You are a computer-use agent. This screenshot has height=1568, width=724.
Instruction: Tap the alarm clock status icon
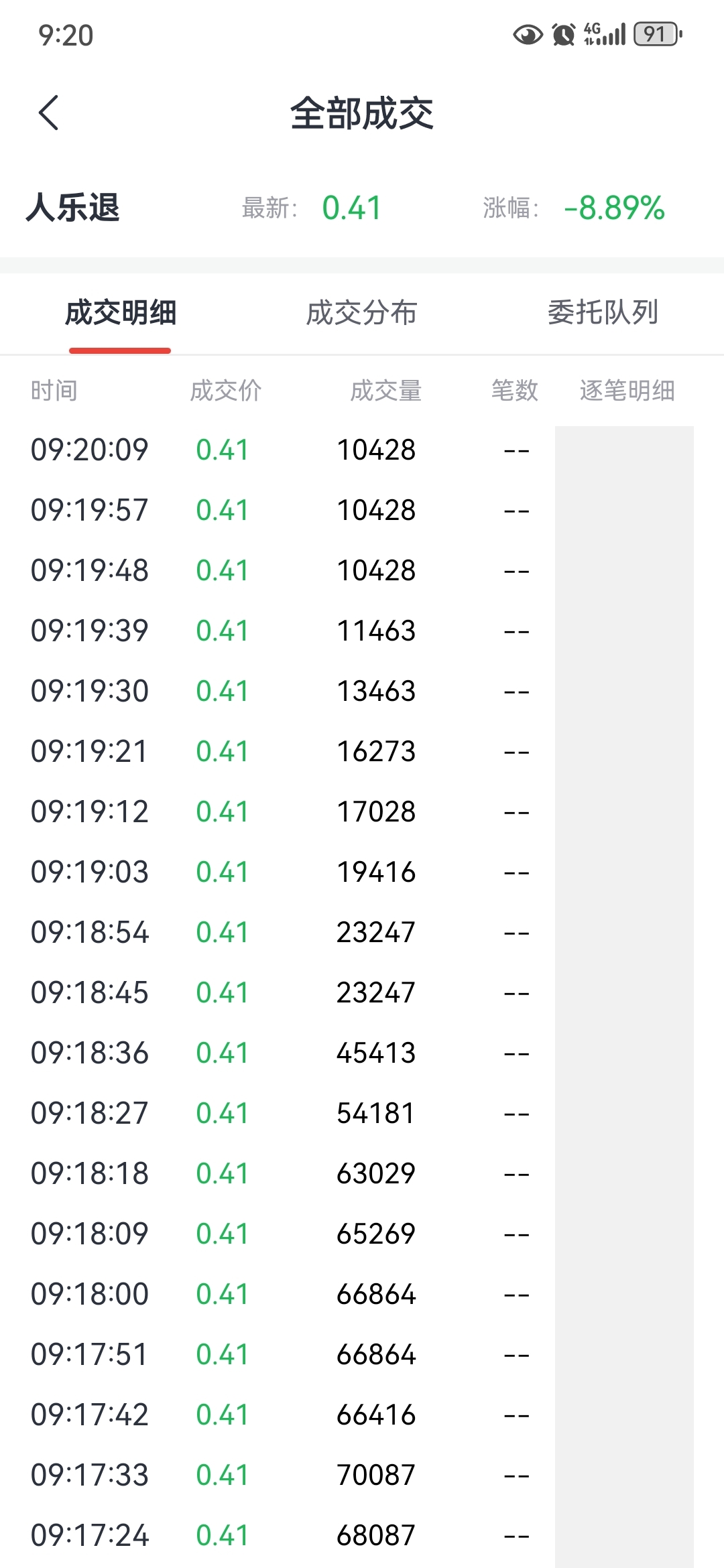(x=564, y=34)
